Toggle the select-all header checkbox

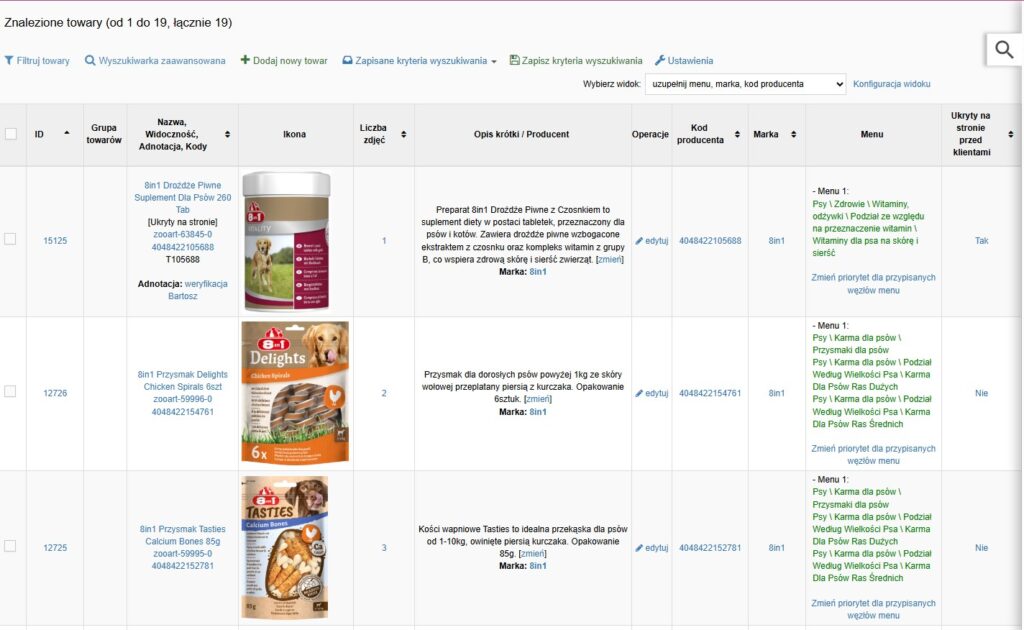tap(11, 134)
